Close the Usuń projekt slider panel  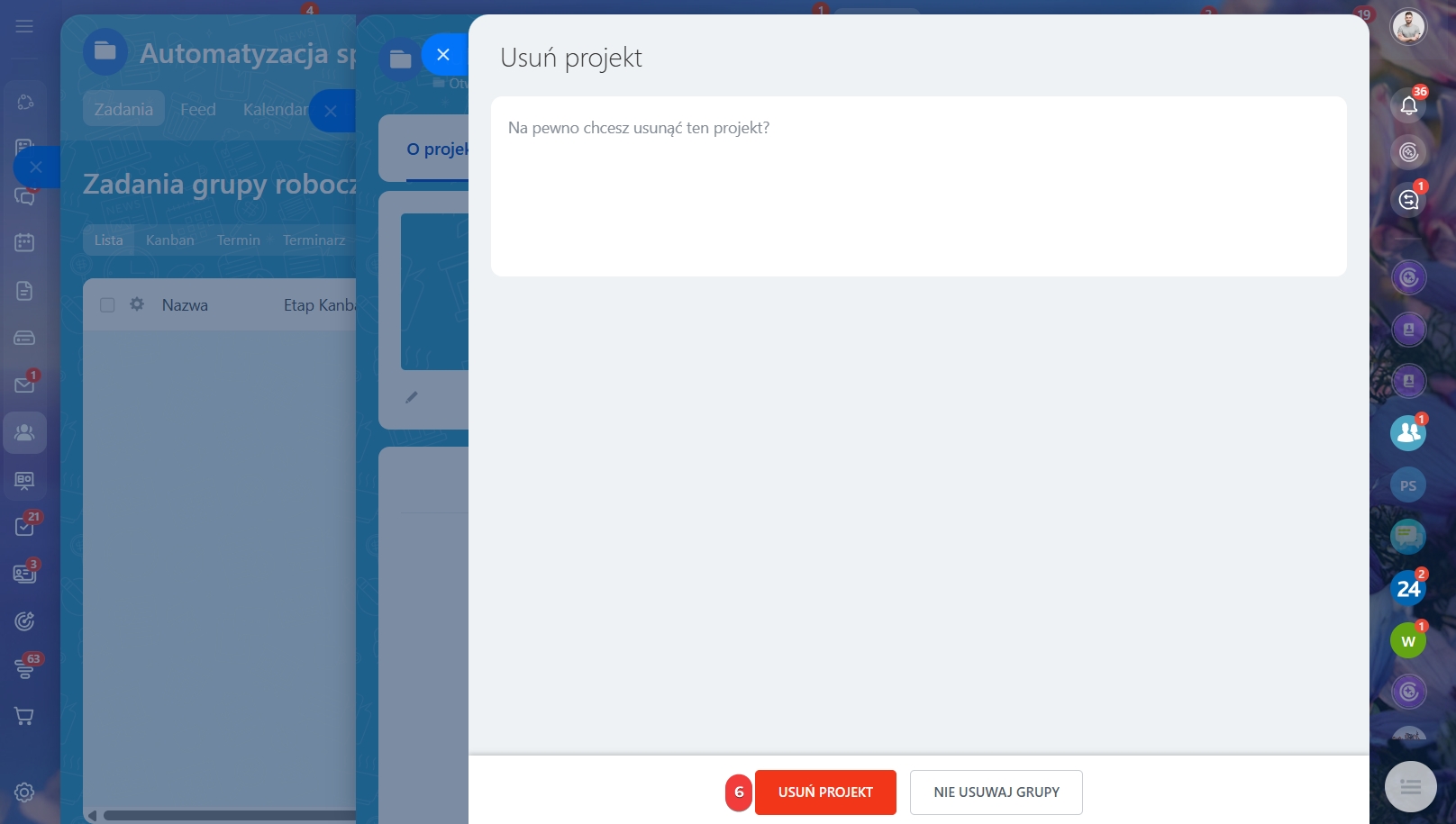pos(443,55)
